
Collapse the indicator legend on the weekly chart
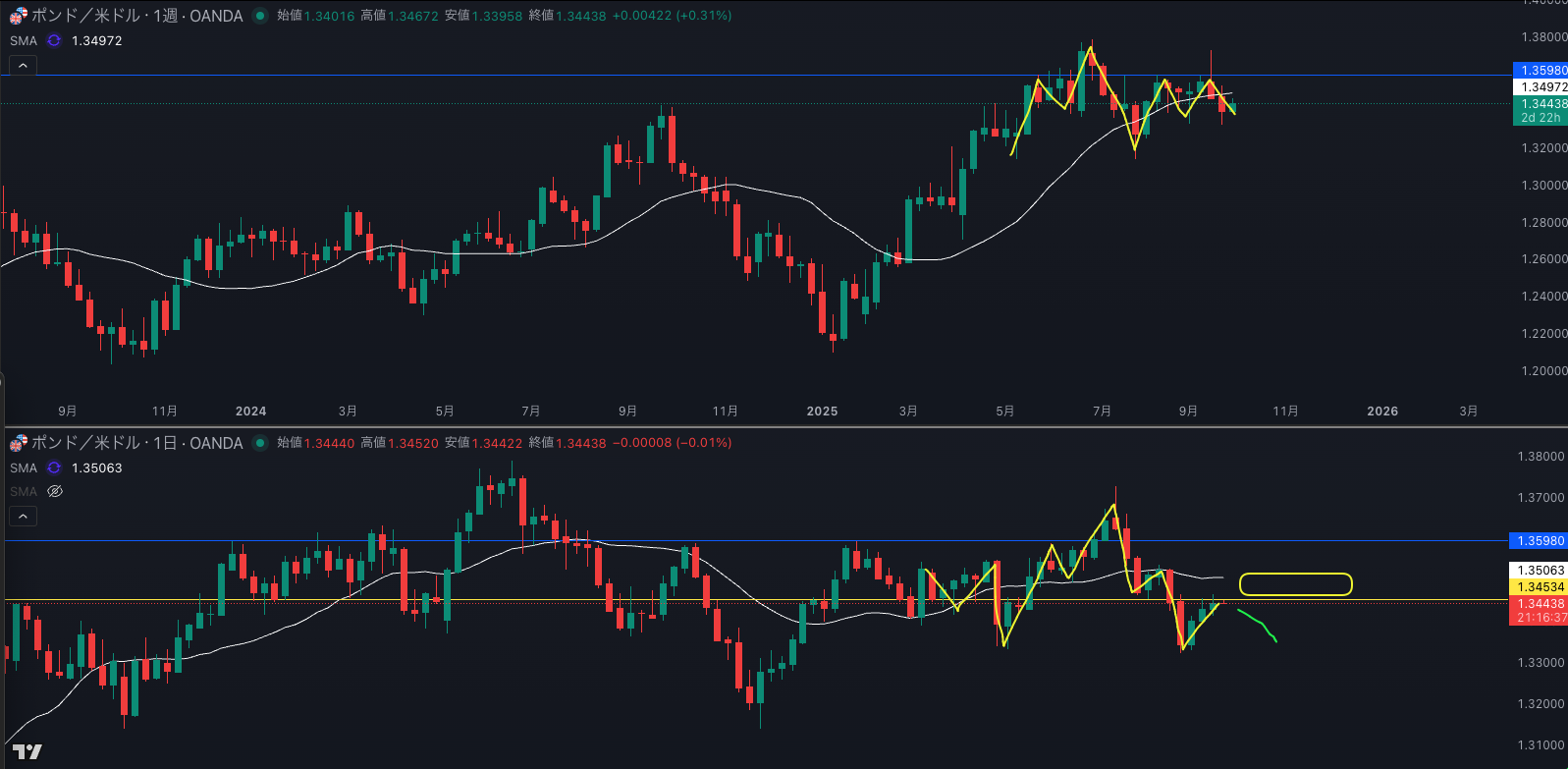pyautogui.click(x=23, y=66)
